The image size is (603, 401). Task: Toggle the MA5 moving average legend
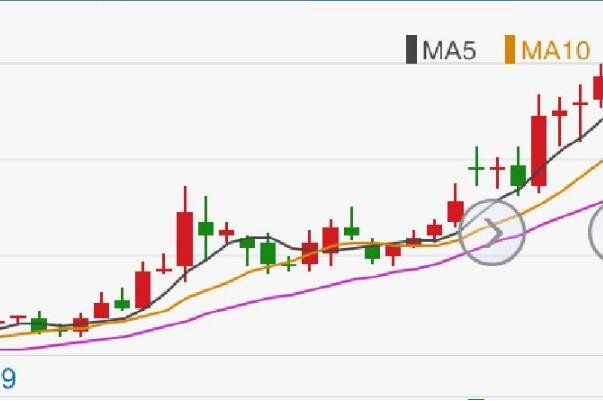pyautogui.click(x=441, y=50)
